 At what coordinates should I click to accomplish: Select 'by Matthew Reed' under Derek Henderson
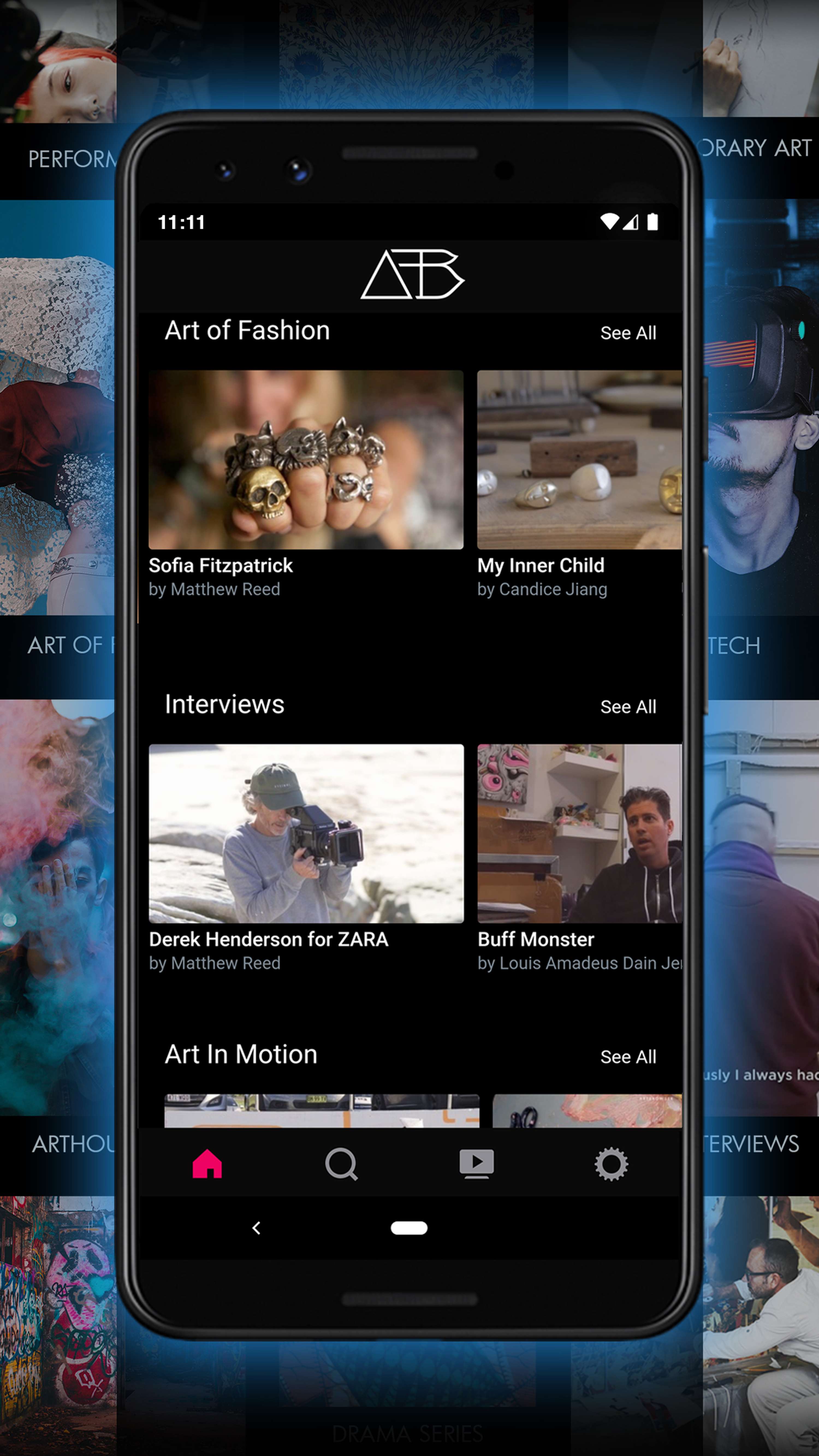(214, 963)
